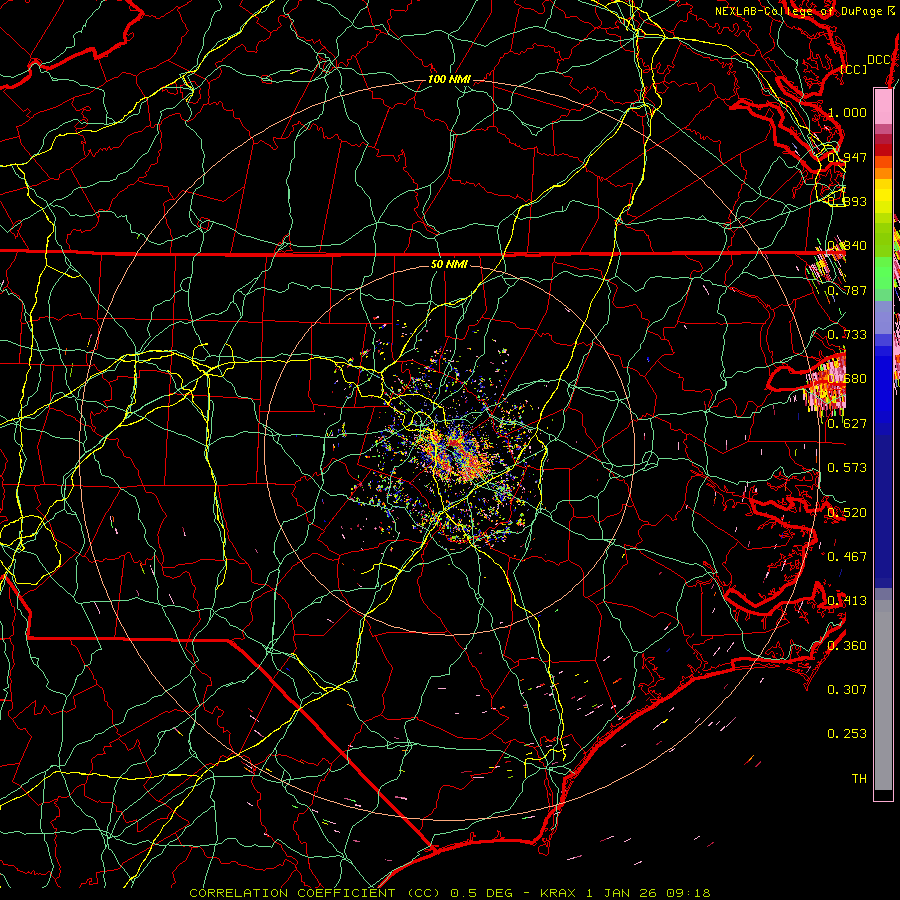The width and height of the screenshot is (900, 900).
Task: Click the [CC] label above the color scale
Action: (x=854, y=69)
